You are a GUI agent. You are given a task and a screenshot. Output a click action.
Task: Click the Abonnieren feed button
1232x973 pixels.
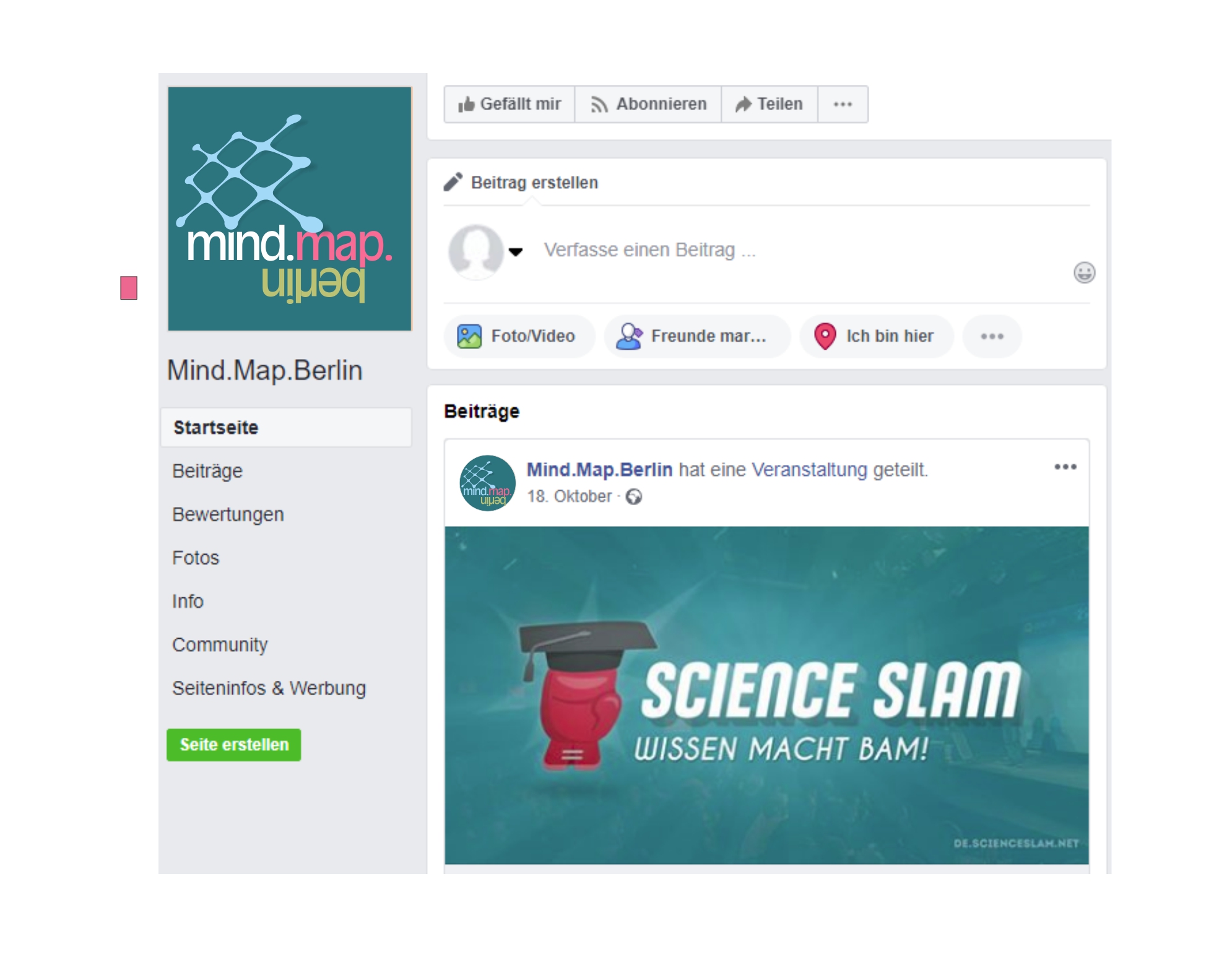648,104
